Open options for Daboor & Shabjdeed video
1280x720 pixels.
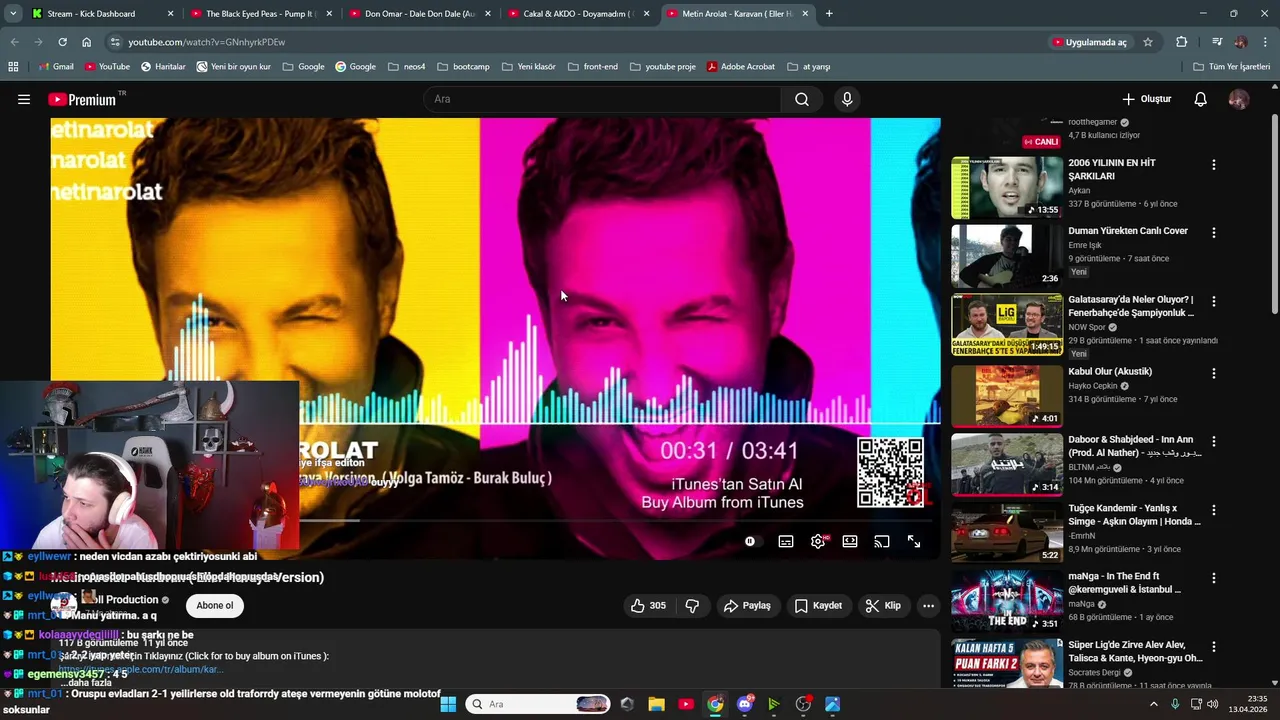coord(1214,441)
